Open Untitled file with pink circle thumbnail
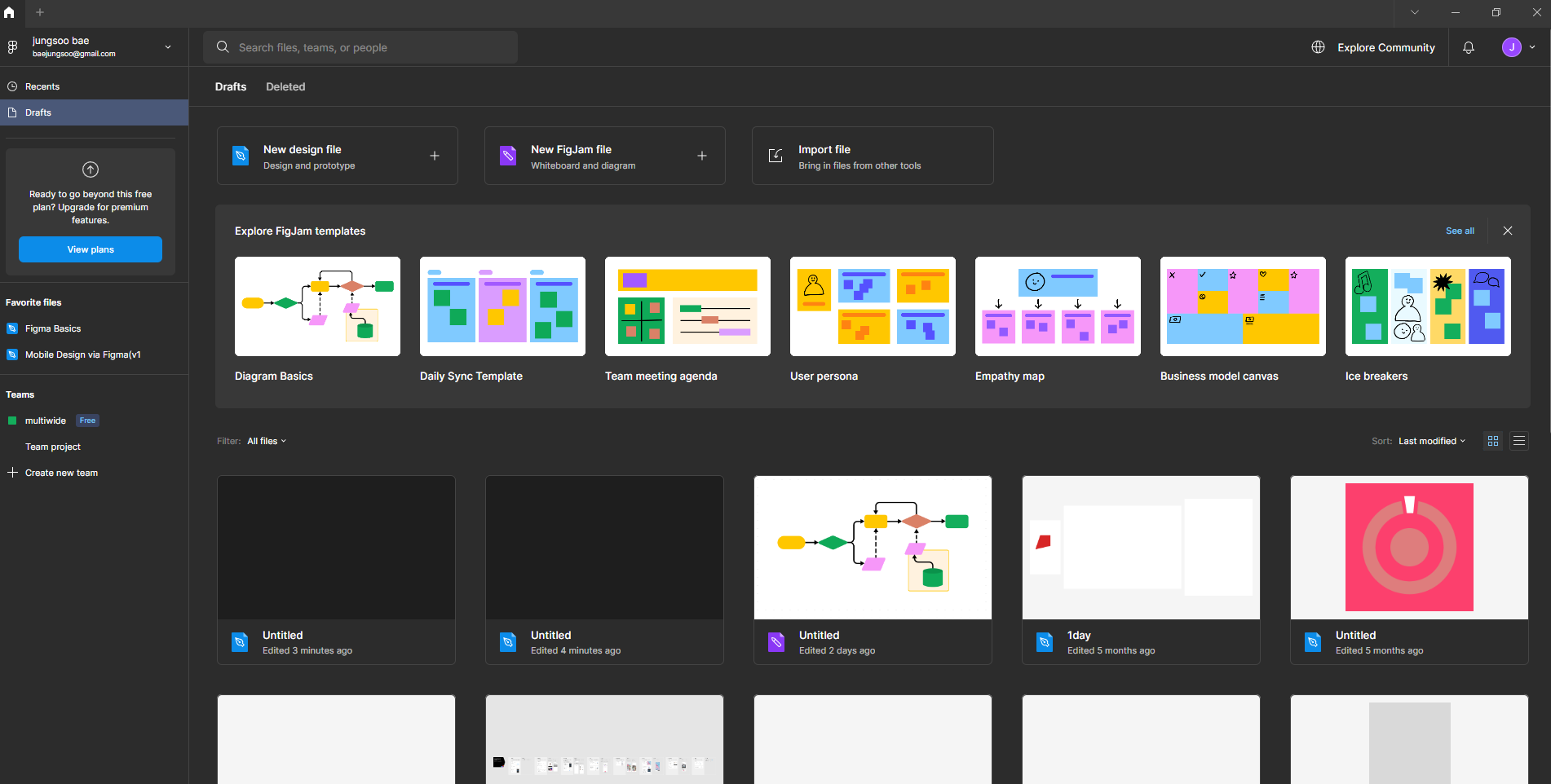1551x784 pixels. 1409,548
